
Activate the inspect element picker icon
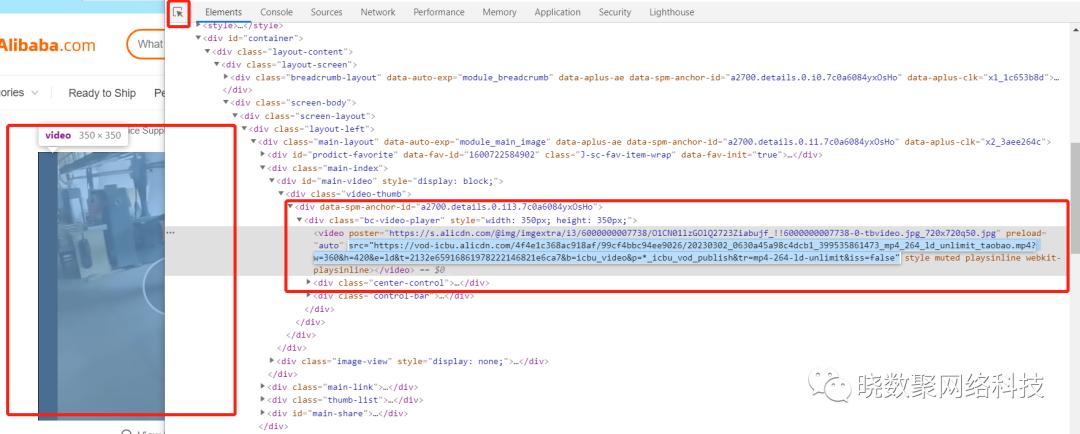[x=179, y=12]
